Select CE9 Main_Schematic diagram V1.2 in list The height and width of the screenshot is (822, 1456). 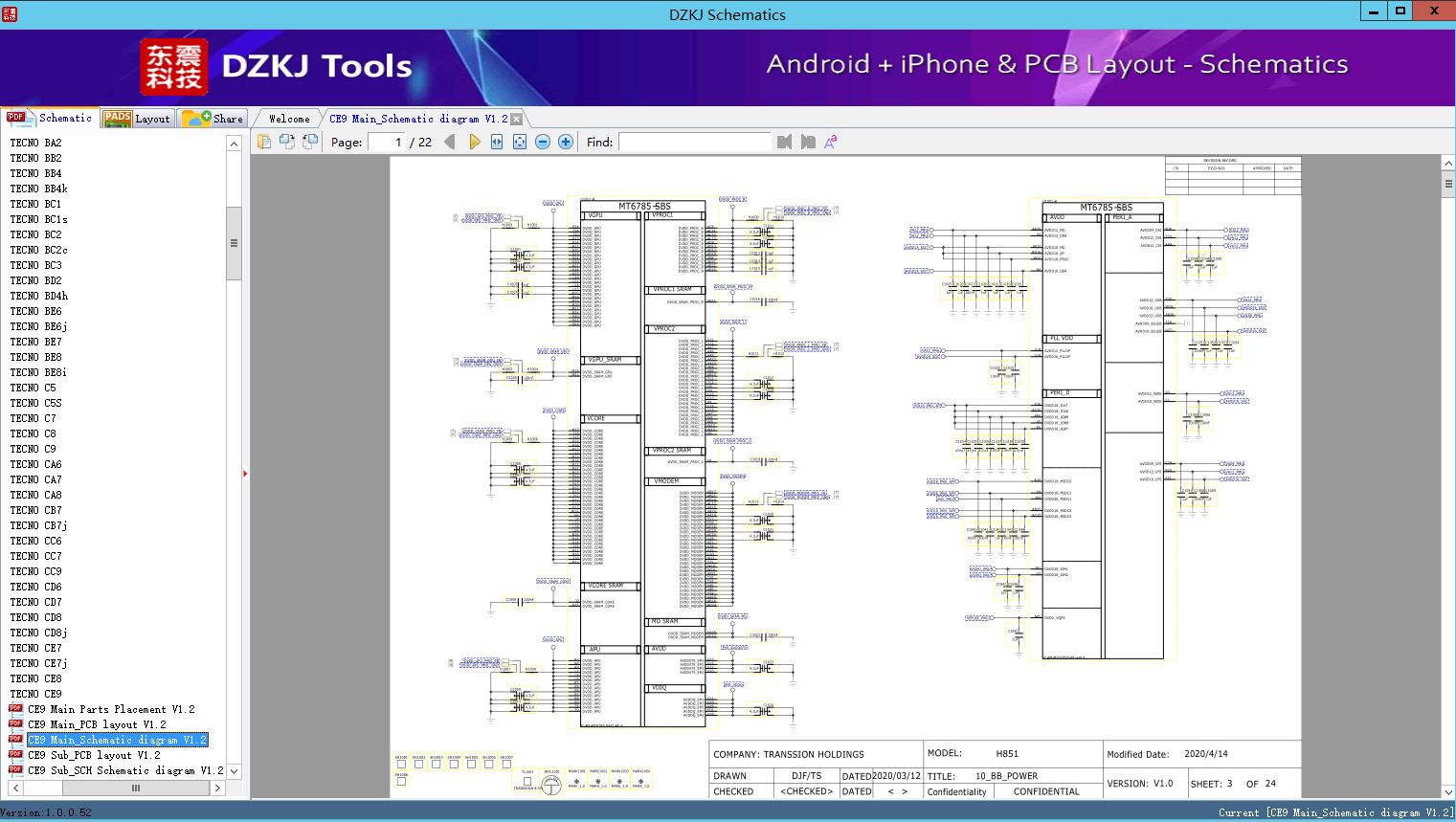tap(117, 740)
